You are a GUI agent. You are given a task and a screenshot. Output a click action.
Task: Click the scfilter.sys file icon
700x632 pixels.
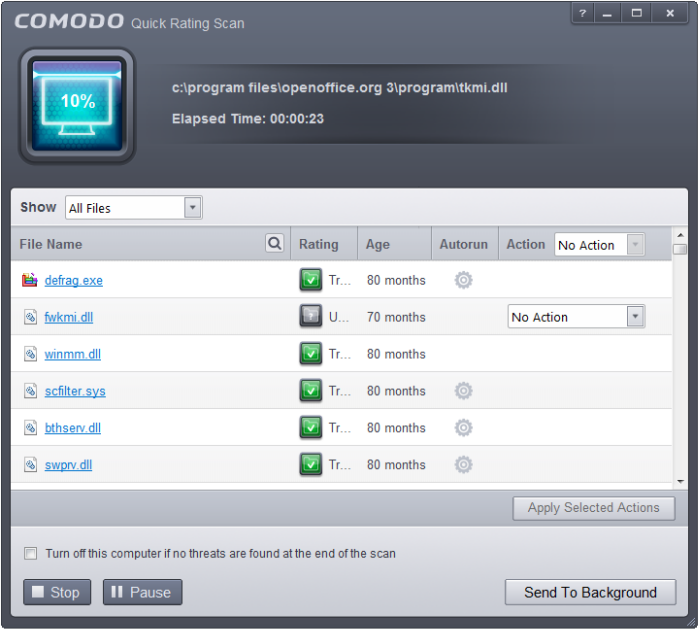coord(30,391)
